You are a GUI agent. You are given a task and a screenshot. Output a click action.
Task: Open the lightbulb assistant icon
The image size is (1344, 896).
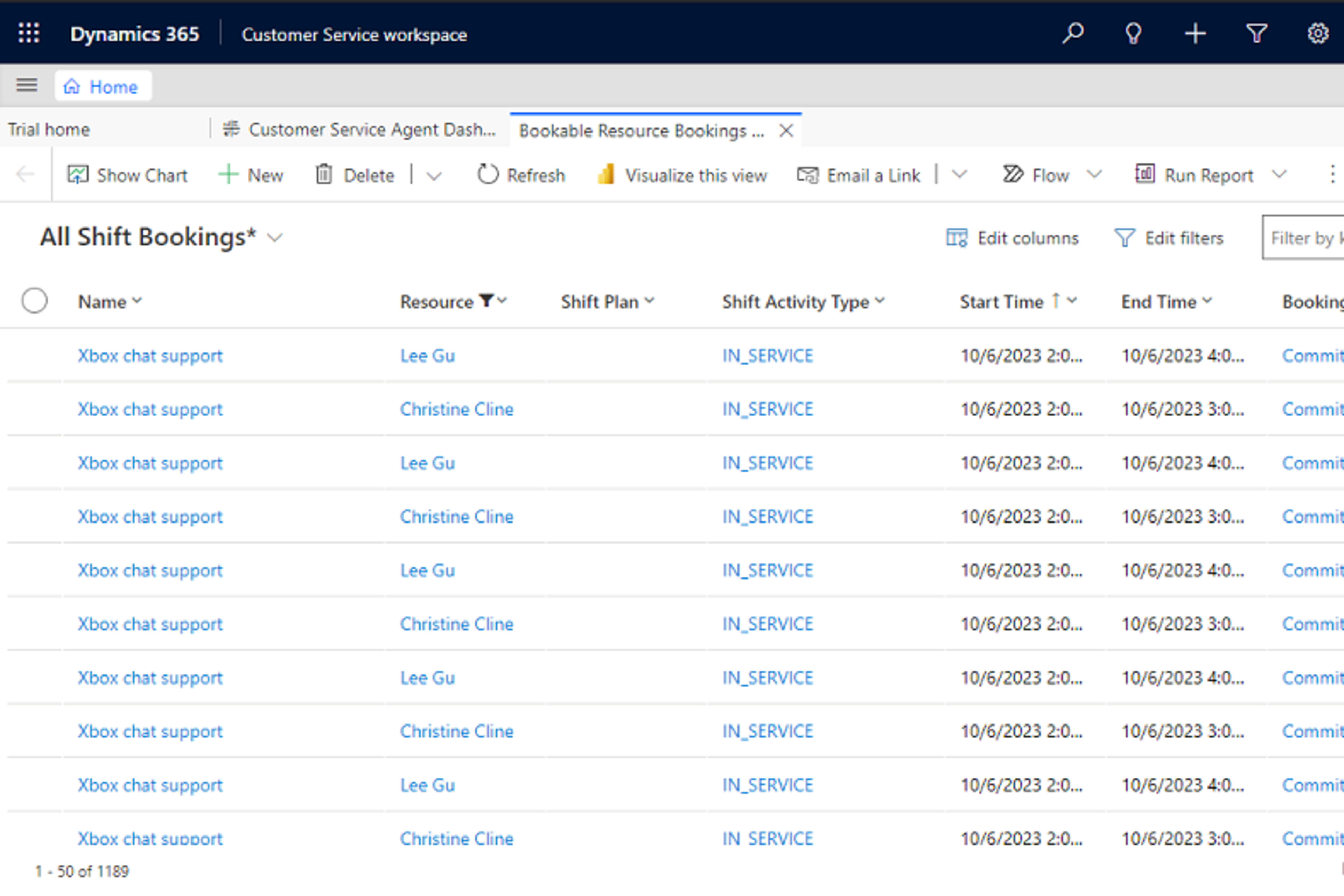(1133, 34)
